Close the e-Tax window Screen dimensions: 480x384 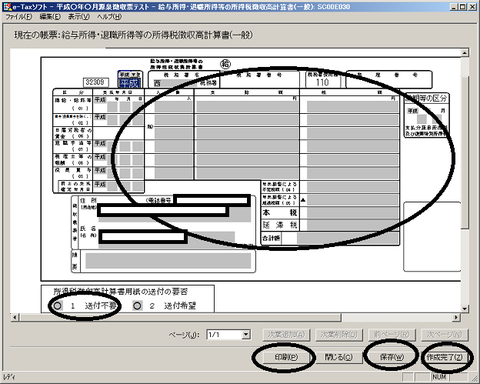click(x=473, y=7)
